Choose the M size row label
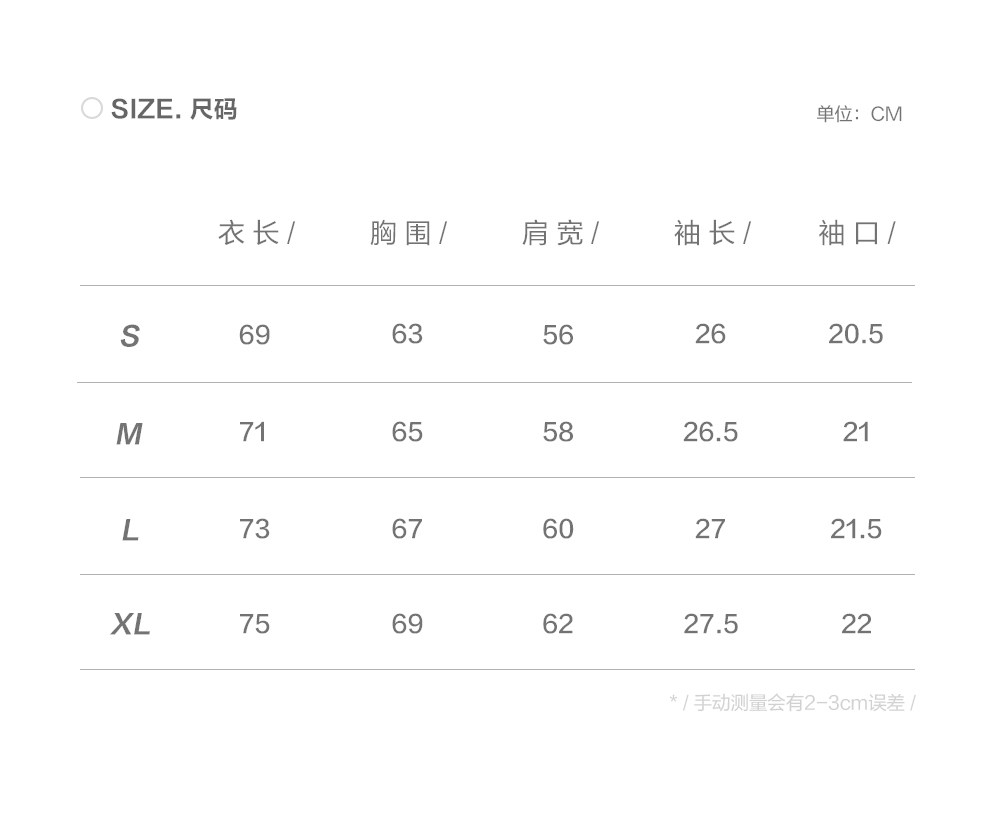Viewport: 1000px width, 822px height. pyautogui.click(x=129, y=434)
